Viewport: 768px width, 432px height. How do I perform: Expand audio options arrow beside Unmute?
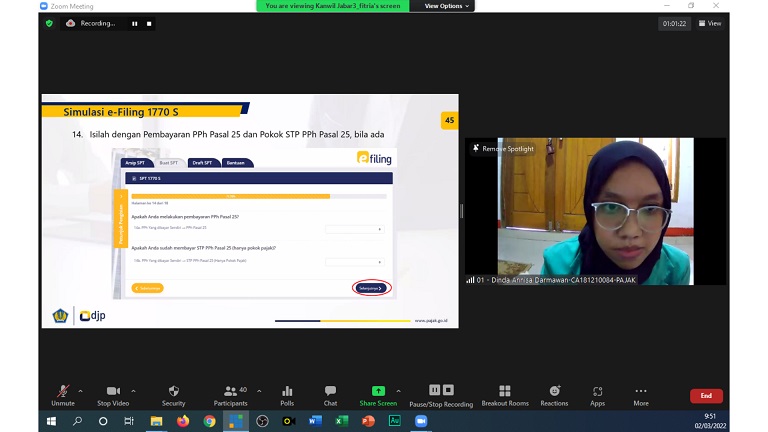click(x=81, y=390)
